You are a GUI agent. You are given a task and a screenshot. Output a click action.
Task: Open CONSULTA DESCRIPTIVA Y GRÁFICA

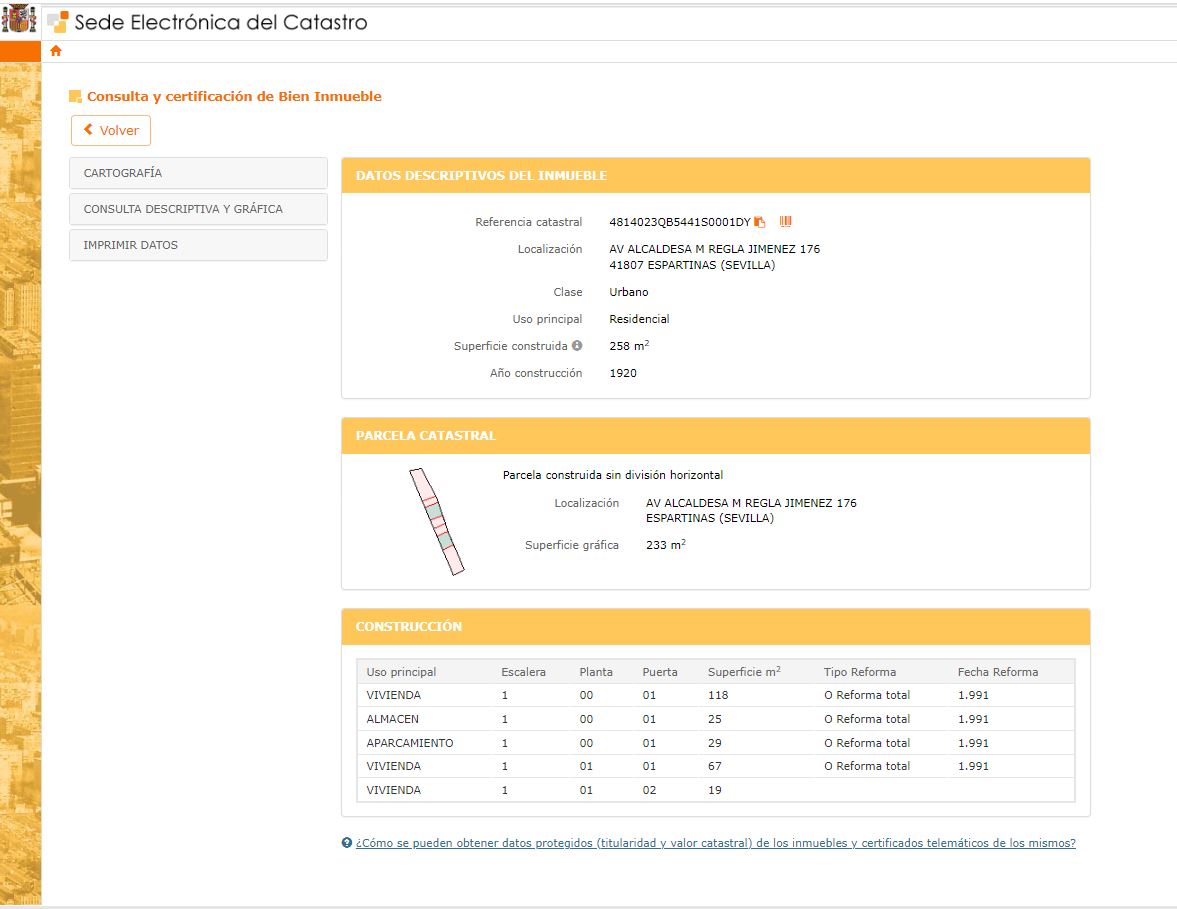(198, 209)
